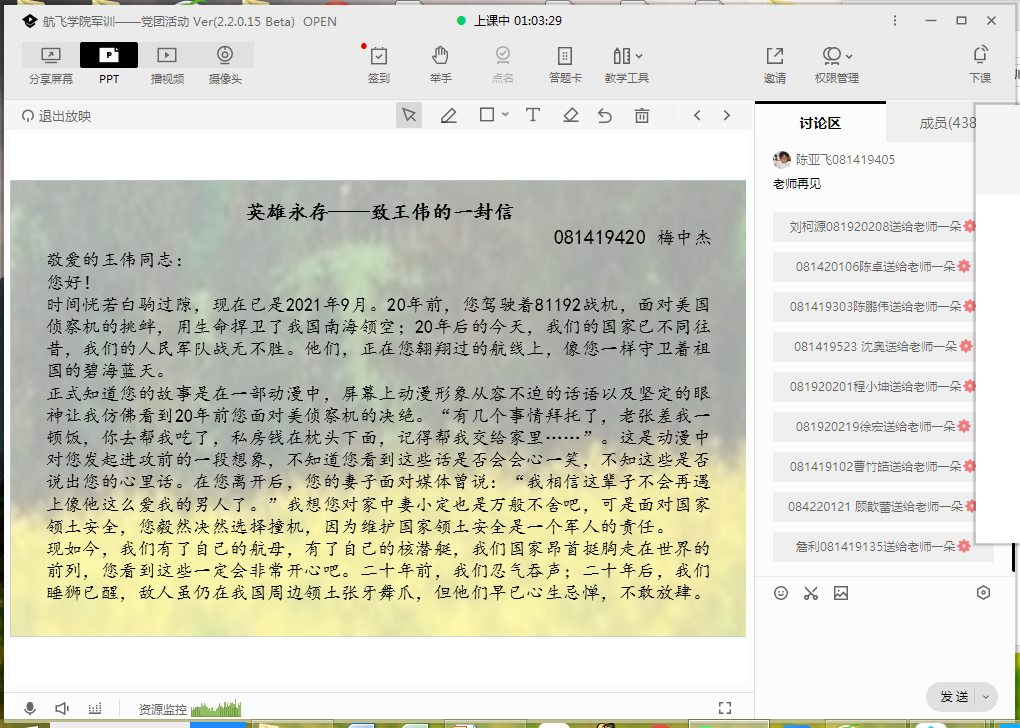Switch to the discussion (讨论区) tab
The image size is (1020, 728).
click(x=820, y=123)
